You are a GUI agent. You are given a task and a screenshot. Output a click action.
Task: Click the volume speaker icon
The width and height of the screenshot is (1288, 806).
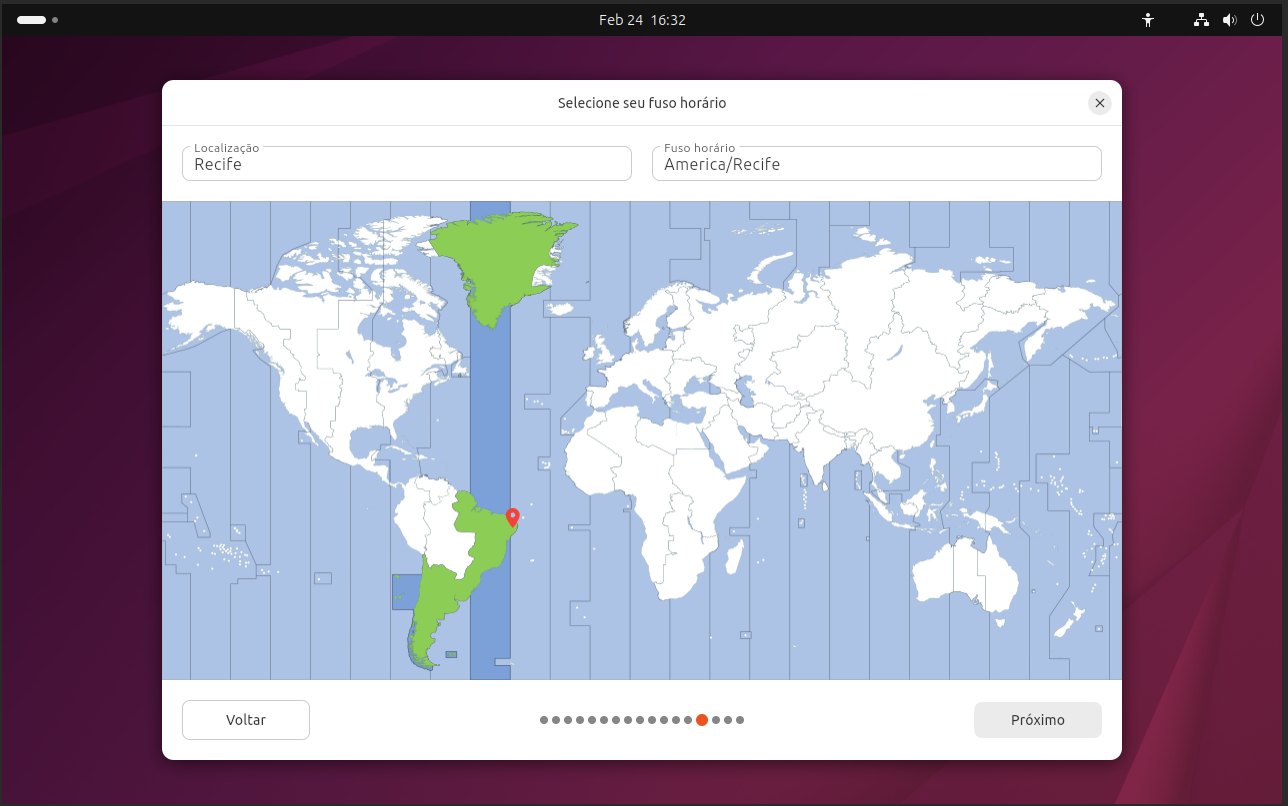pos(1230,20)
